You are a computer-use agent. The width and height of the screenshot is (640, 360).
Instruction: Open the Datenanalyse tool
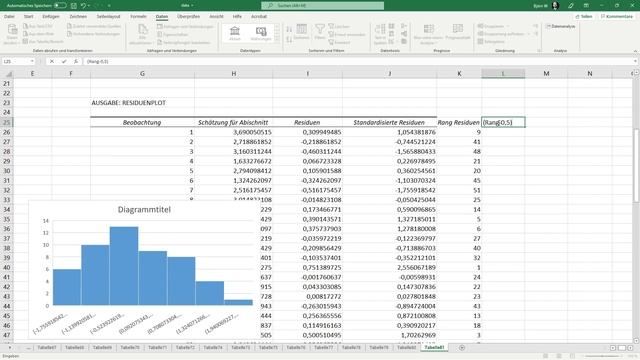click(x=560, y=27)
